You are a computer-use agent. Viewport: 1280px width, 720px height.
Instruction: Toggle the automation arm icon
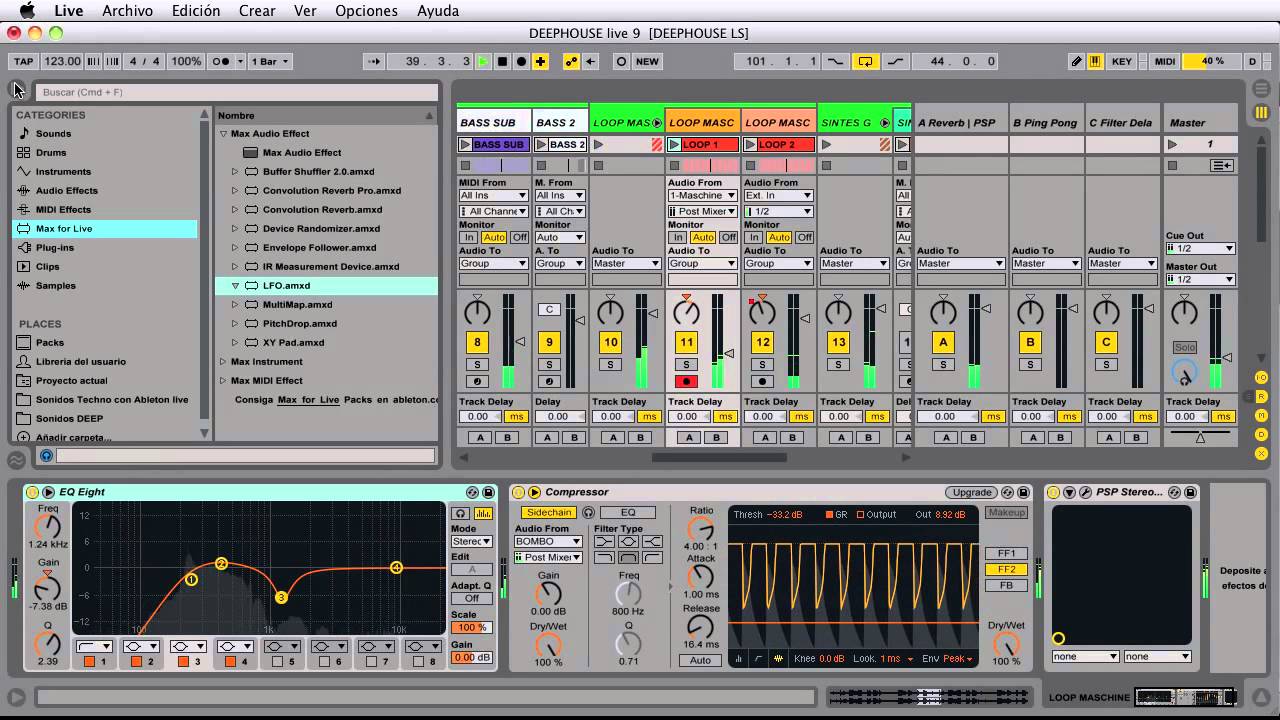click(571, 61)
